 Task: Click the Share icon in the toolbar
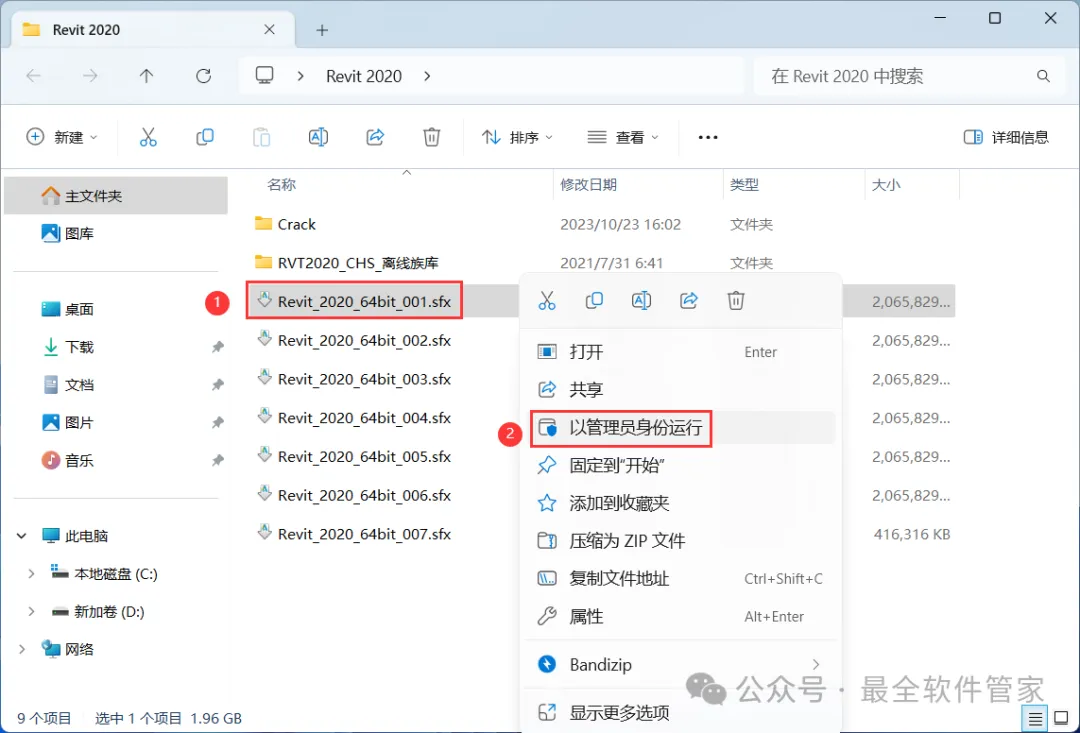tap(375, 137)
